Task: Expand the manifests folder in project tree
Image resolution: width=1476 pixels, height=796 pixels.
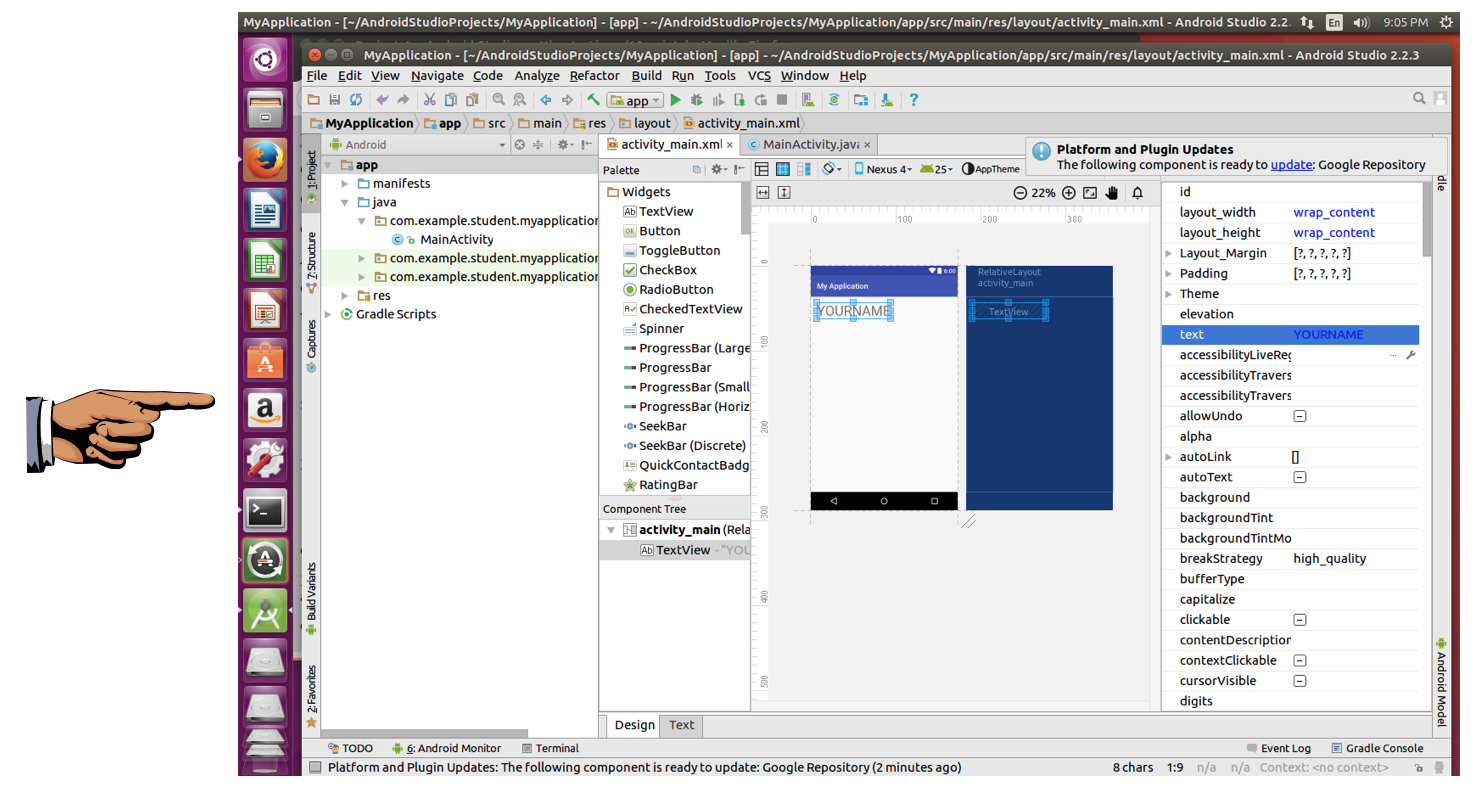Action: (x=345, y=184)
